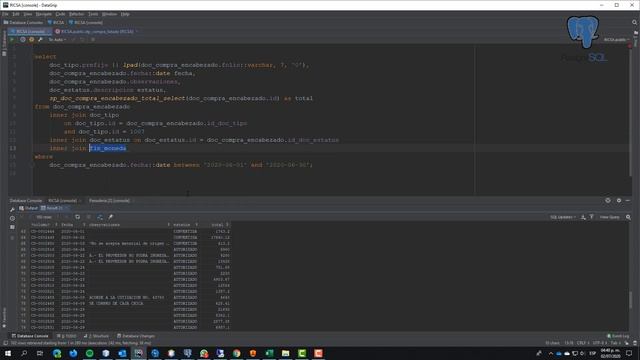This screenshot has height=360, width=640.
Task: Open the bottom panel gear settings icon
Action: click(619, 200)
